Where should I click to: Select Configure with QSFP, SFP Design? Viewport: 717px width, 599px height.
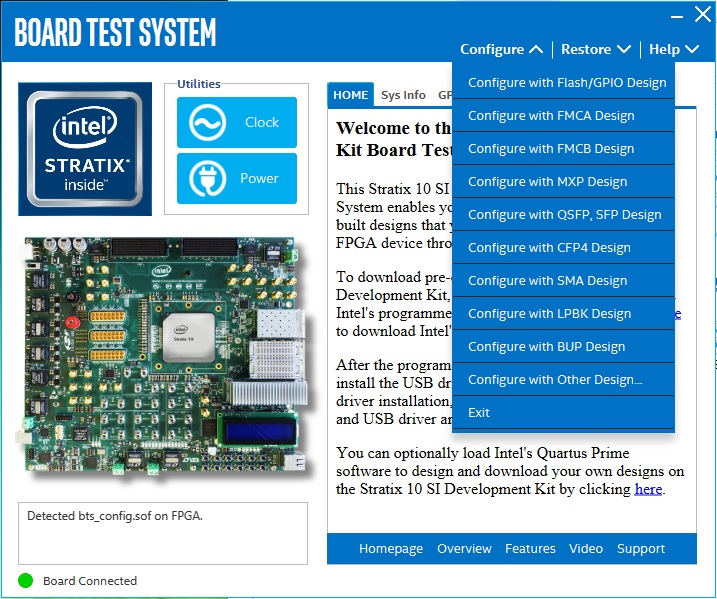point(563,214)
